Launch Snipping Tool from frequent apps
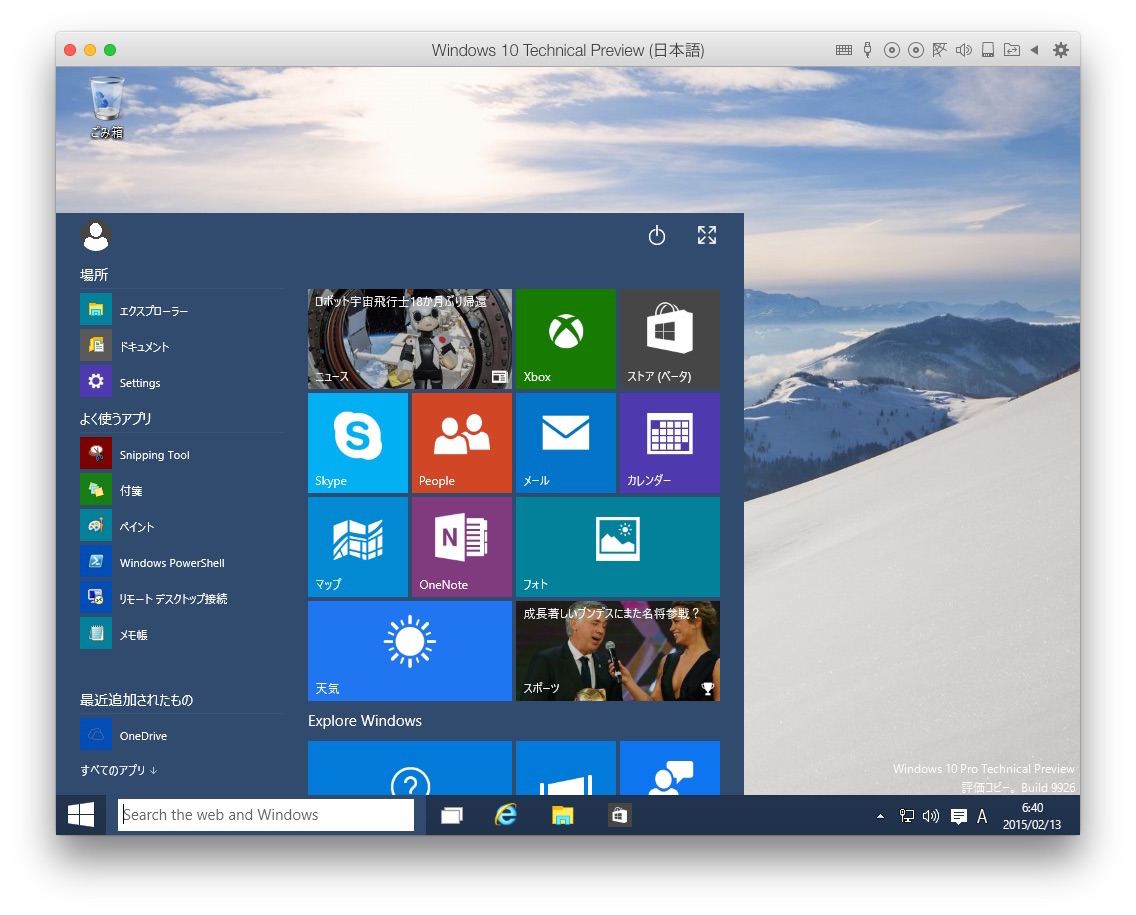The image size is (1136, 915). tap(181, 454)
